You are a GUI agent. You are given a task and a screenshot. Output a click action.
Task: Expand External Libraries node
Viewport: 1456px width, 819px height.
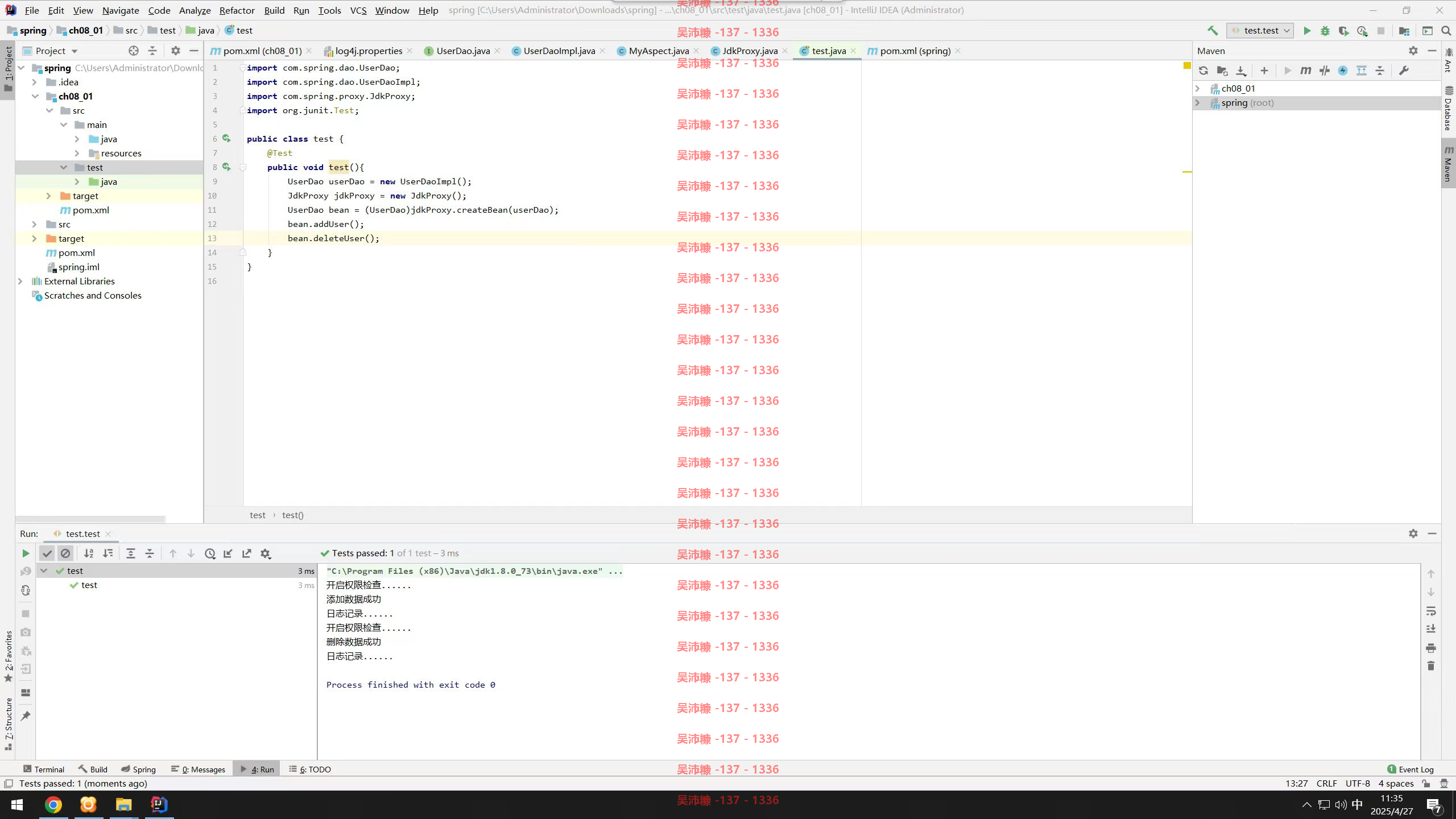pyautogui.click(x=20, y=281)
